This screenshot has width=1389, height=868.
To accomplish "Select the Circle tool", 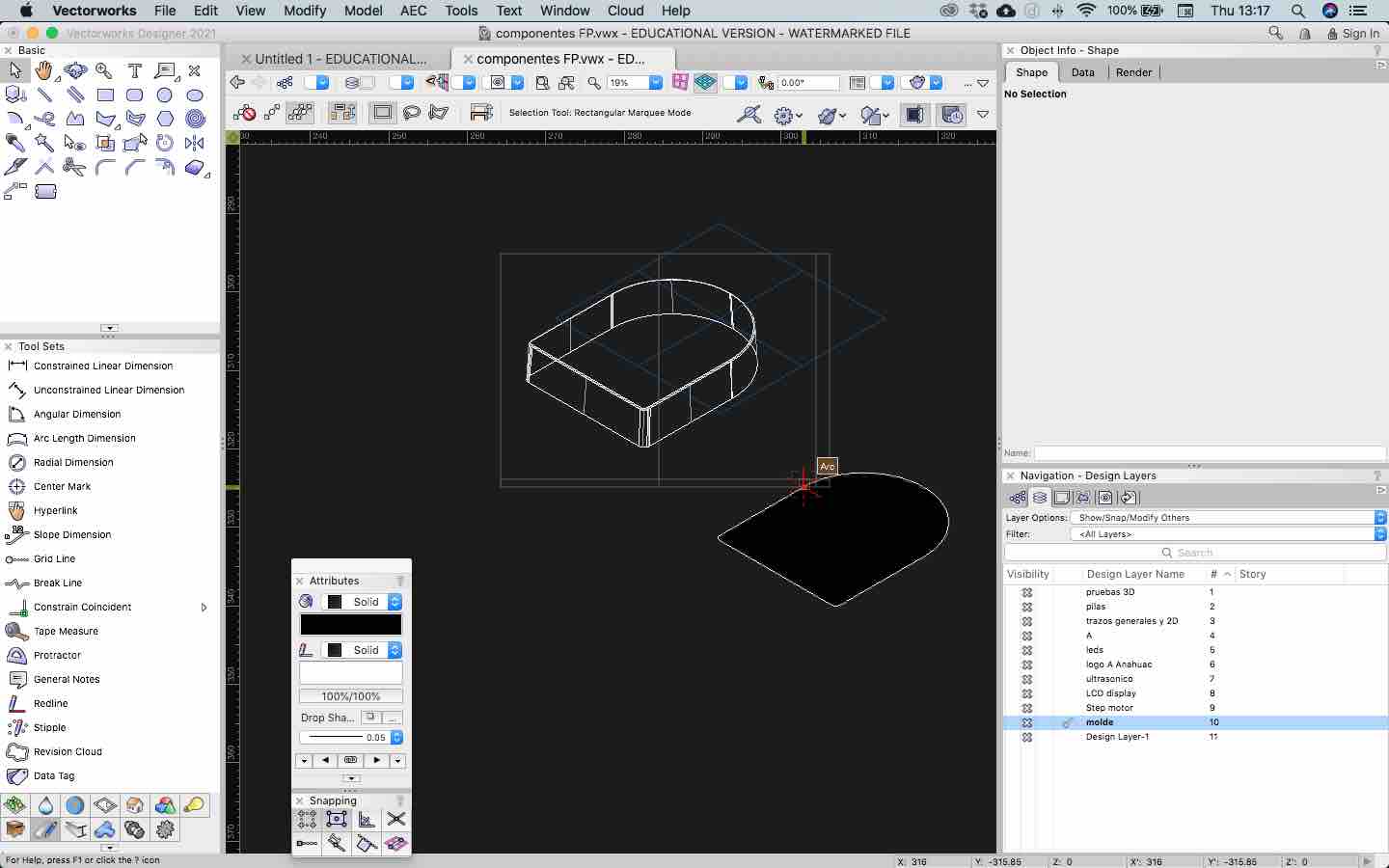I will [165, 95].
